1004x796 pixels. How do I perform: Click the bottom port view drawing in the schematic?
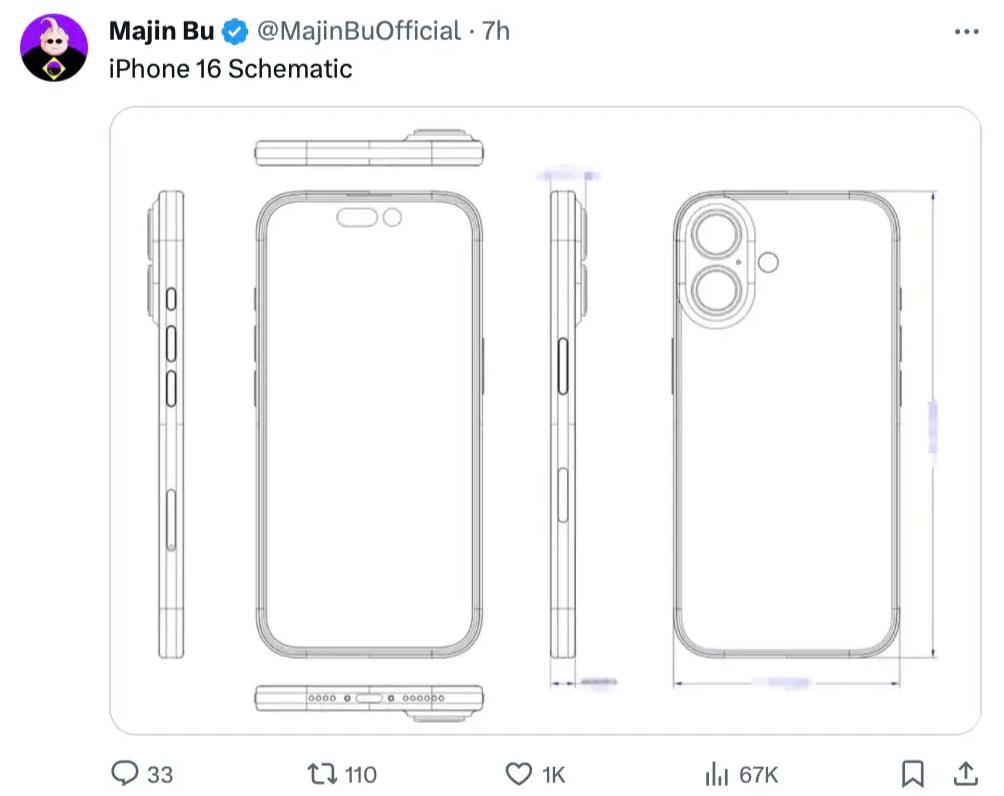click(368, 698)
